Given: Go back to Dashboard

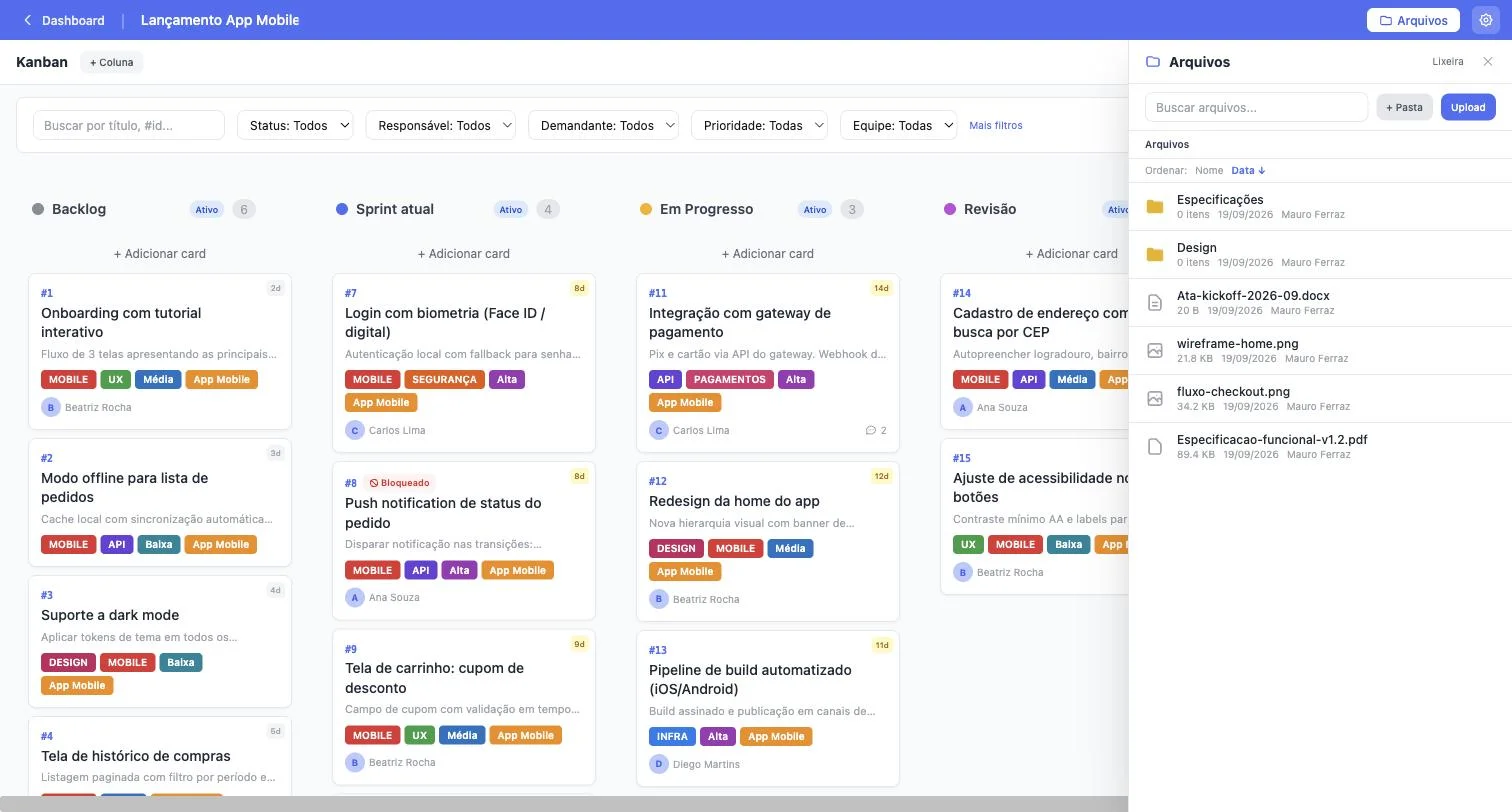Looking at the screenshot, I should [x=64, y=20].
